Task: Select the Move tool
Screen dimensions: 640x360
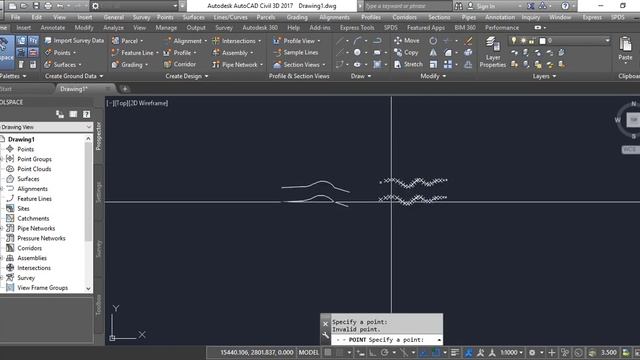Action: pos(406,40)
